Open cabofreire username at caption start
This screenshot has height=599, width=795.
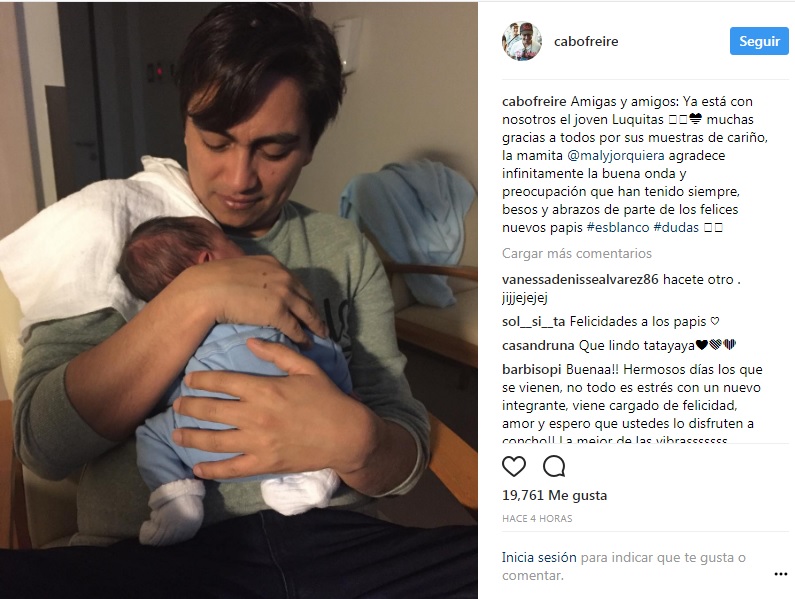pos(534,101)
